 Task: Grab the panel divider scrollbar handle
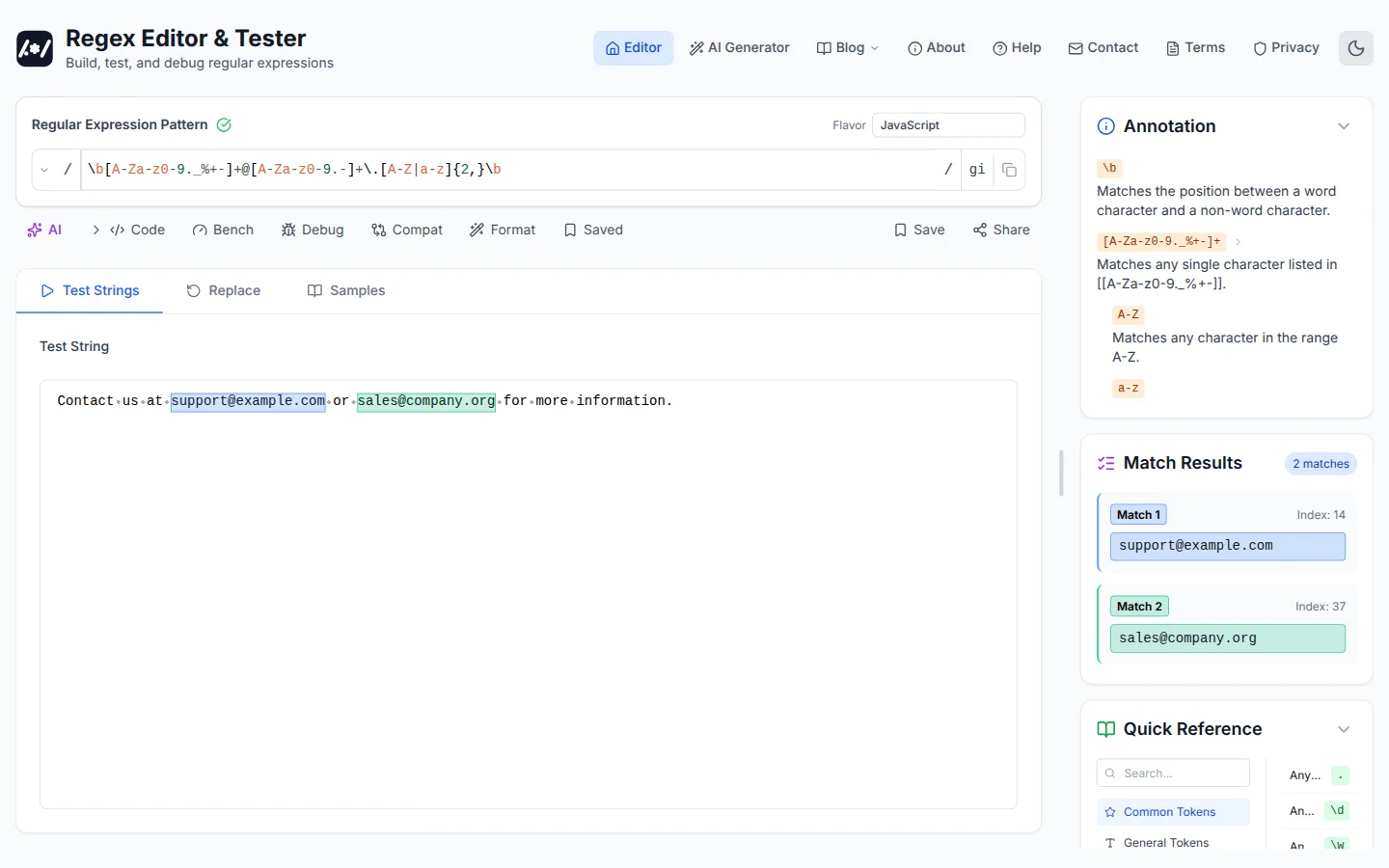tap(1061, 473)
